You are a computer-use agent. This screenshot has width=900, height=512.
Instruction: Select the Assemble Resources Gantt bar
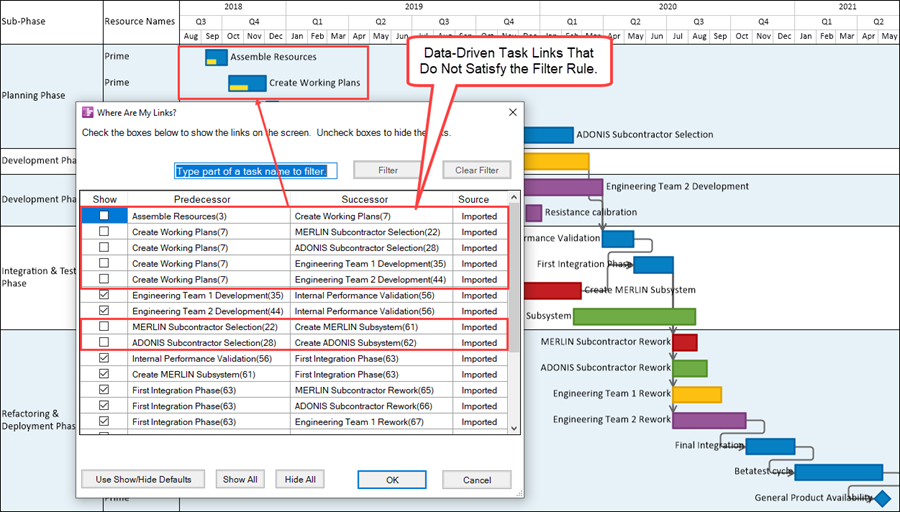click(x=216, y=57)
